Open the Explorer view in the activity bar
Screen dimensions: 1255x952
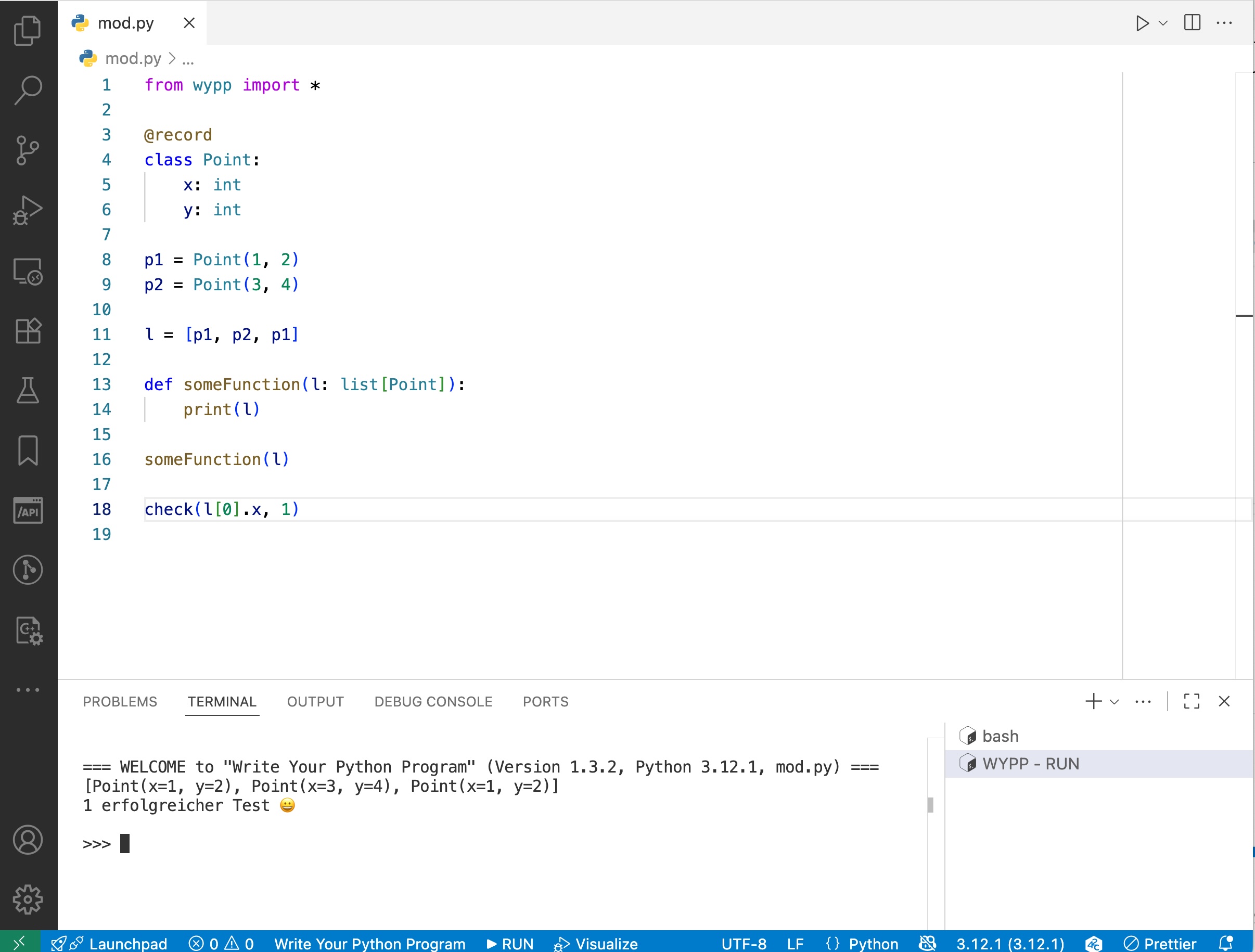pyautogui.click(x=27, y=31)
